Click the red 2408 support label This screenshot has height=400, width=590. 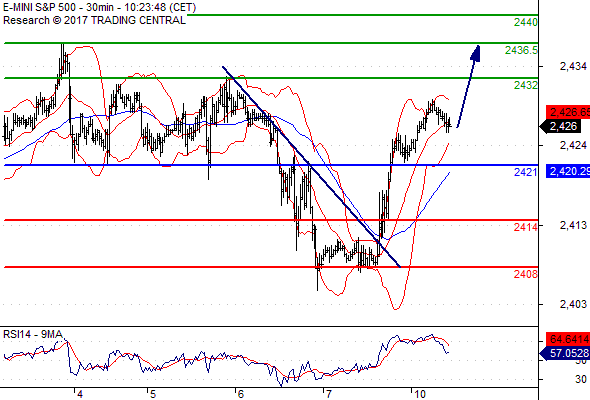(526, 274)
